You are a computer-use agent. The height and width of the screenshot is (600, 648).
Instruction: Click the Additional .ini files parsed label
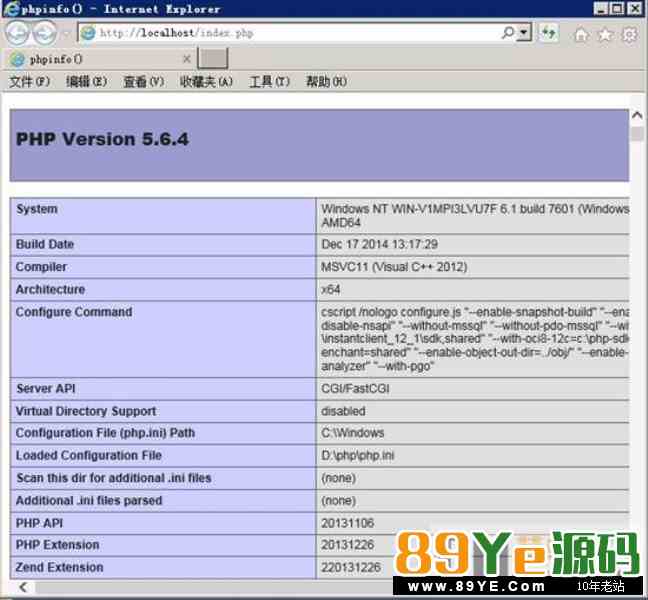[89, 501]
